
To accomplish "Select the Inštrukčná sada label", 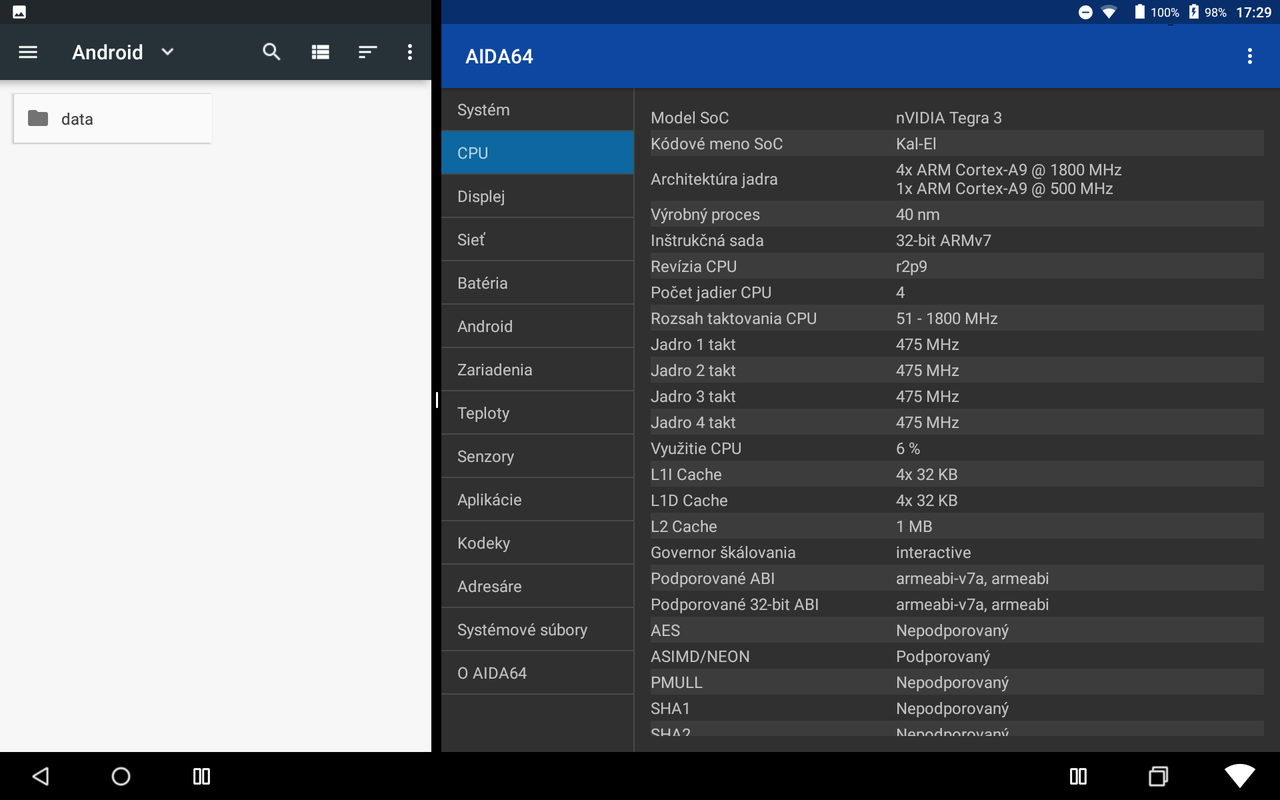I will click(707, 240).
